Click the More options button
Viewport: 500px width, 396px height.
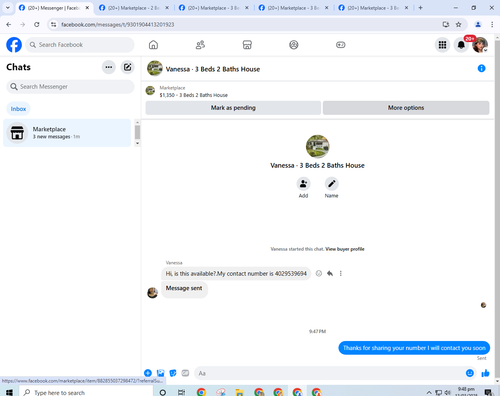406,108
